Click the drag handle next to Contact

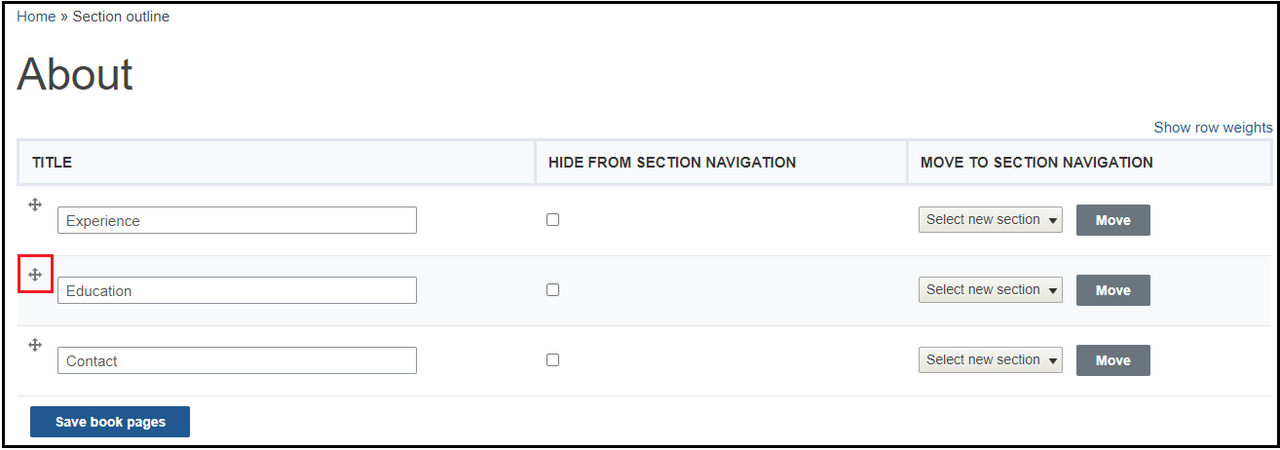click(x=35, y=345)
